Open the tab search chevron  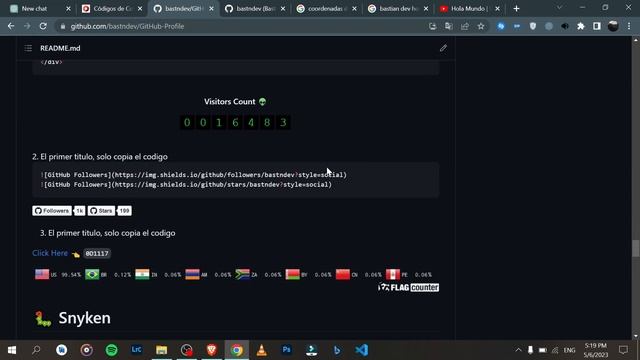click(559, 8)
